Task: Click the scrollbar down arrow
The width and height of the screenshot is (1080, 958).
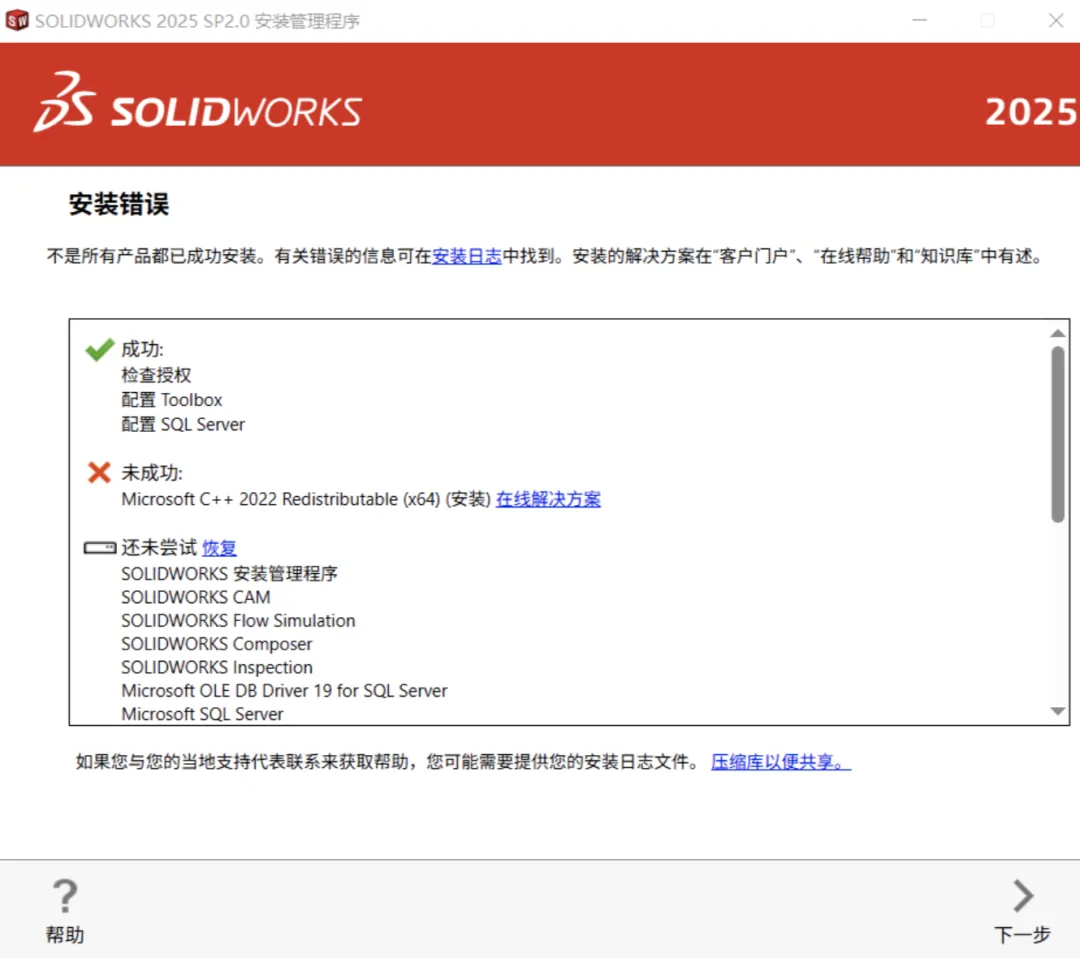Action: (1058, 711)
